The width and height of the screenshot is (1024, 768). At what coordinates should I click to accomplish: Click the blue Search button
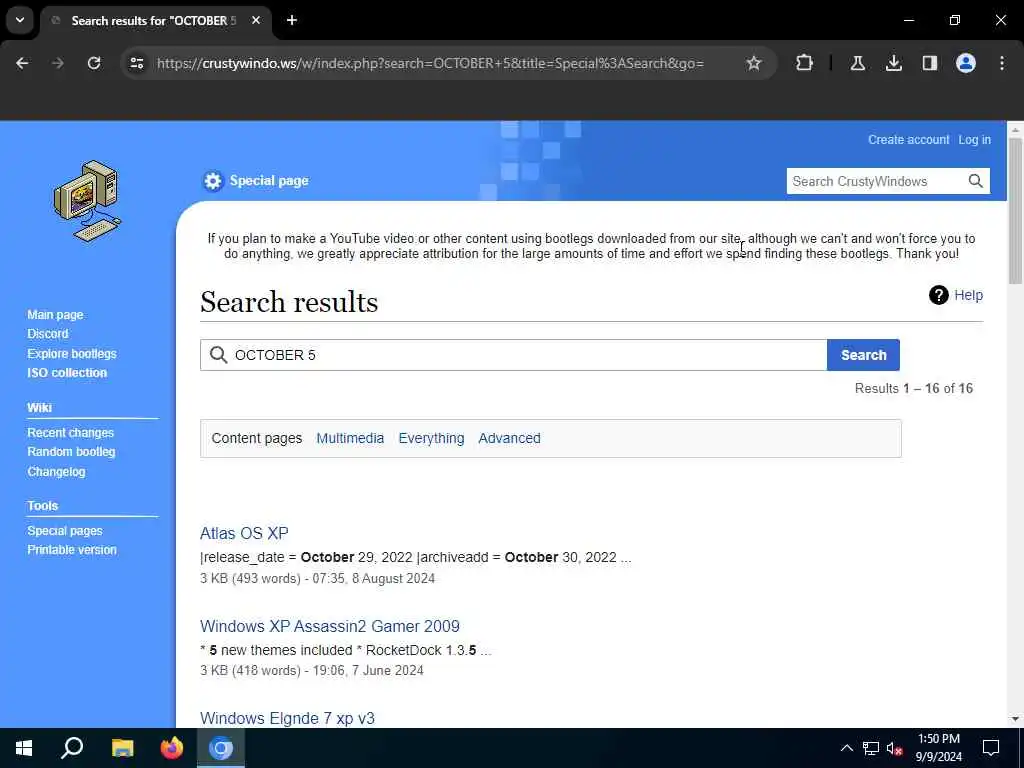point(863,355)
